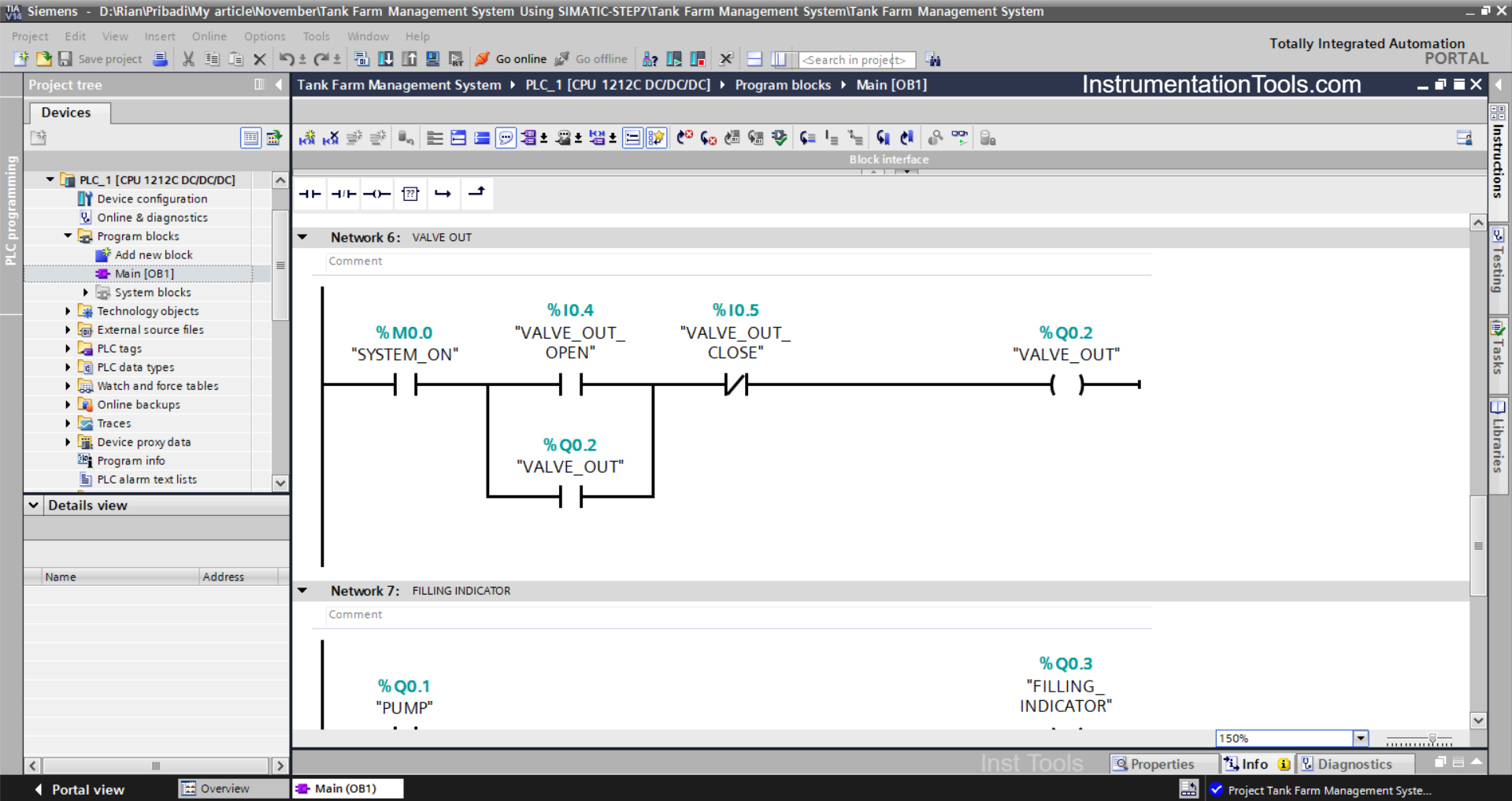Expand the zoom level dropdown
Image resolution: width=1512 pixels, height=801 pixels.
(x=1361, y=738)
